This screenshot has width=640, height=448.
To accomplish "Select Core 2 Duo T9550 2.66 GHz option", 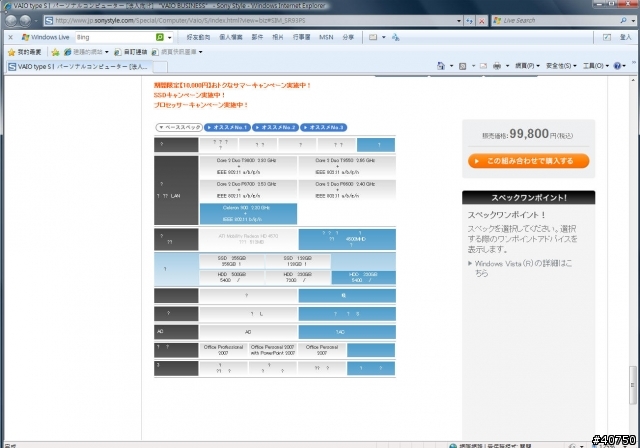I will tap(347, 166).
